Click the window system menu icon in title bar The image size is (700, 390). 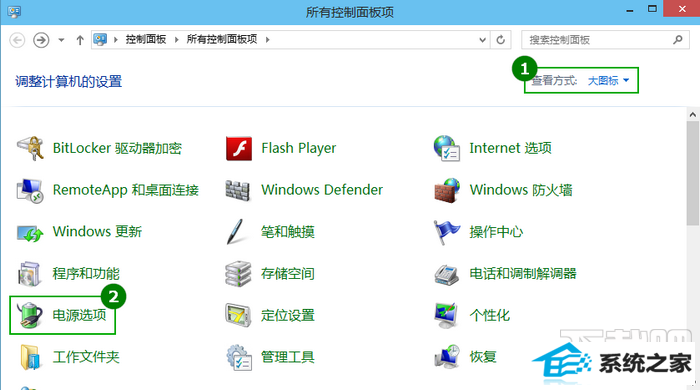coord(14,11)
